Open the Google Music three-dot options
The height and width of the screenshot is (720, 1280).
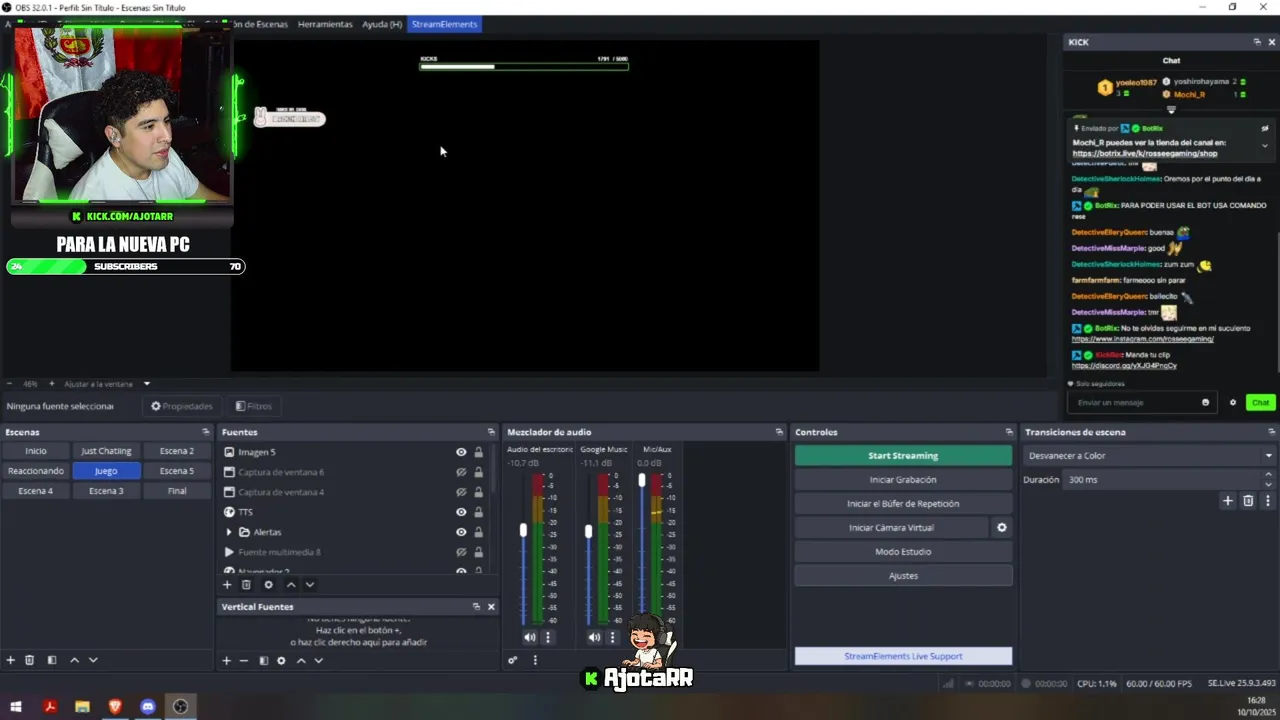click(612, 637)
